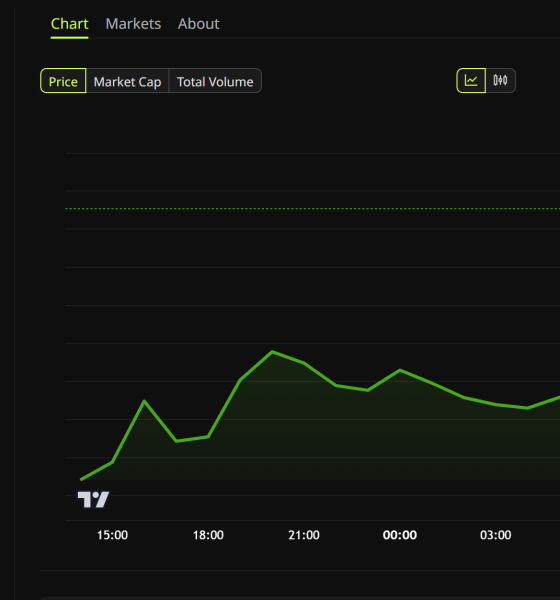
Task: Open the Chart tab
Action: click(70, 24)
